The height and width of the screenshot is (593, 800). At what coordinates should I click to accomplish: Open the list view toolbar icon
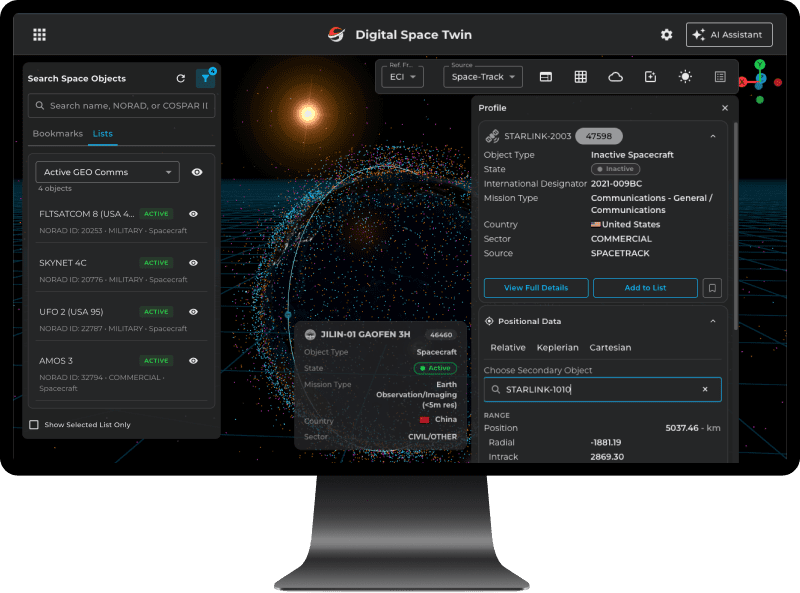tap(720, 77)
